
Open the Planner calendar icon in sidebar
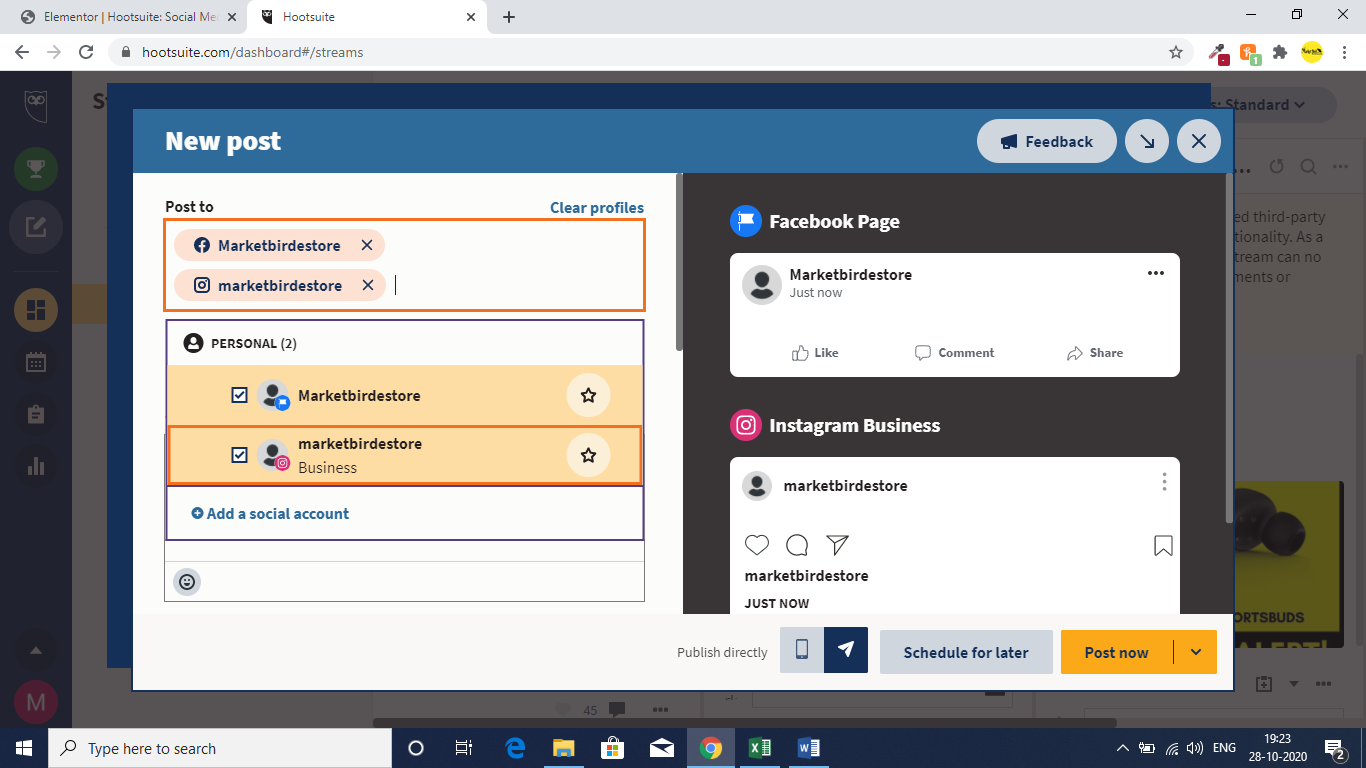[36, 362]
